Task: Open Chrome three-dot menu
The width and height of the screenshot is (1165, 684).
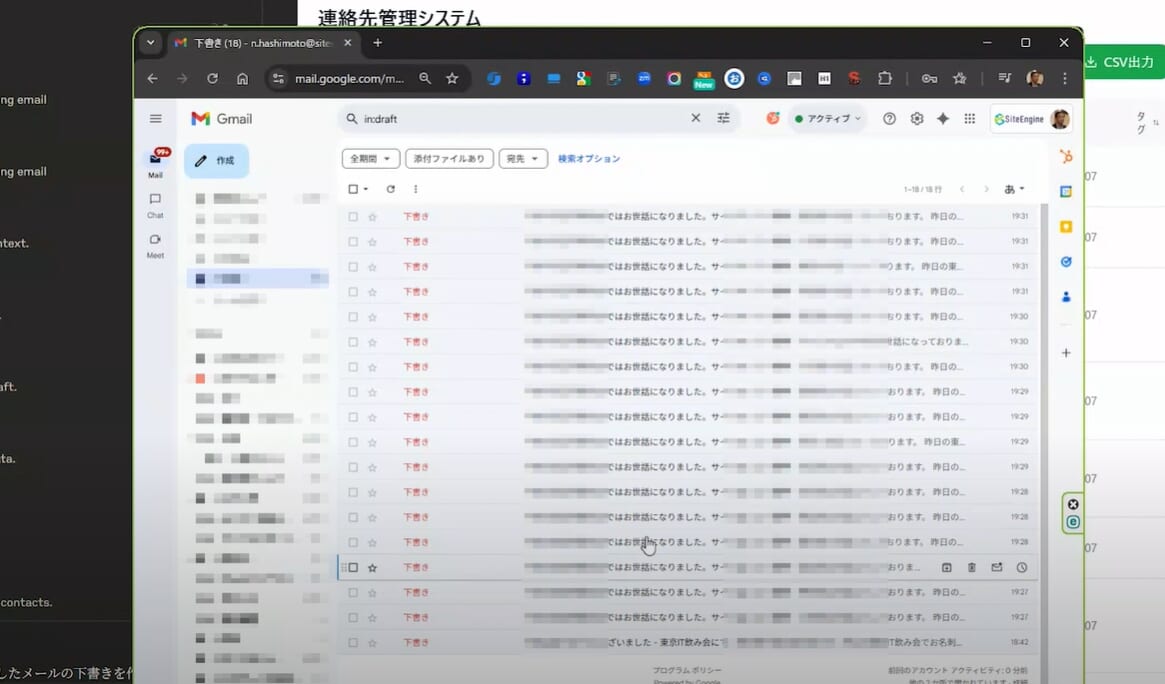Action: (x=1065, y=78)
